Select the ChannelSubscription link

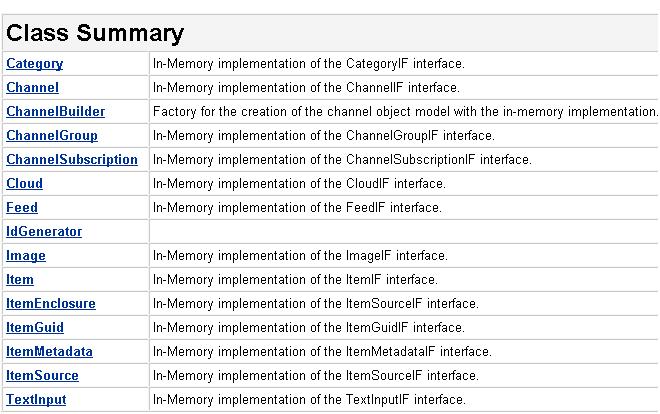click(x=72, y=159)
